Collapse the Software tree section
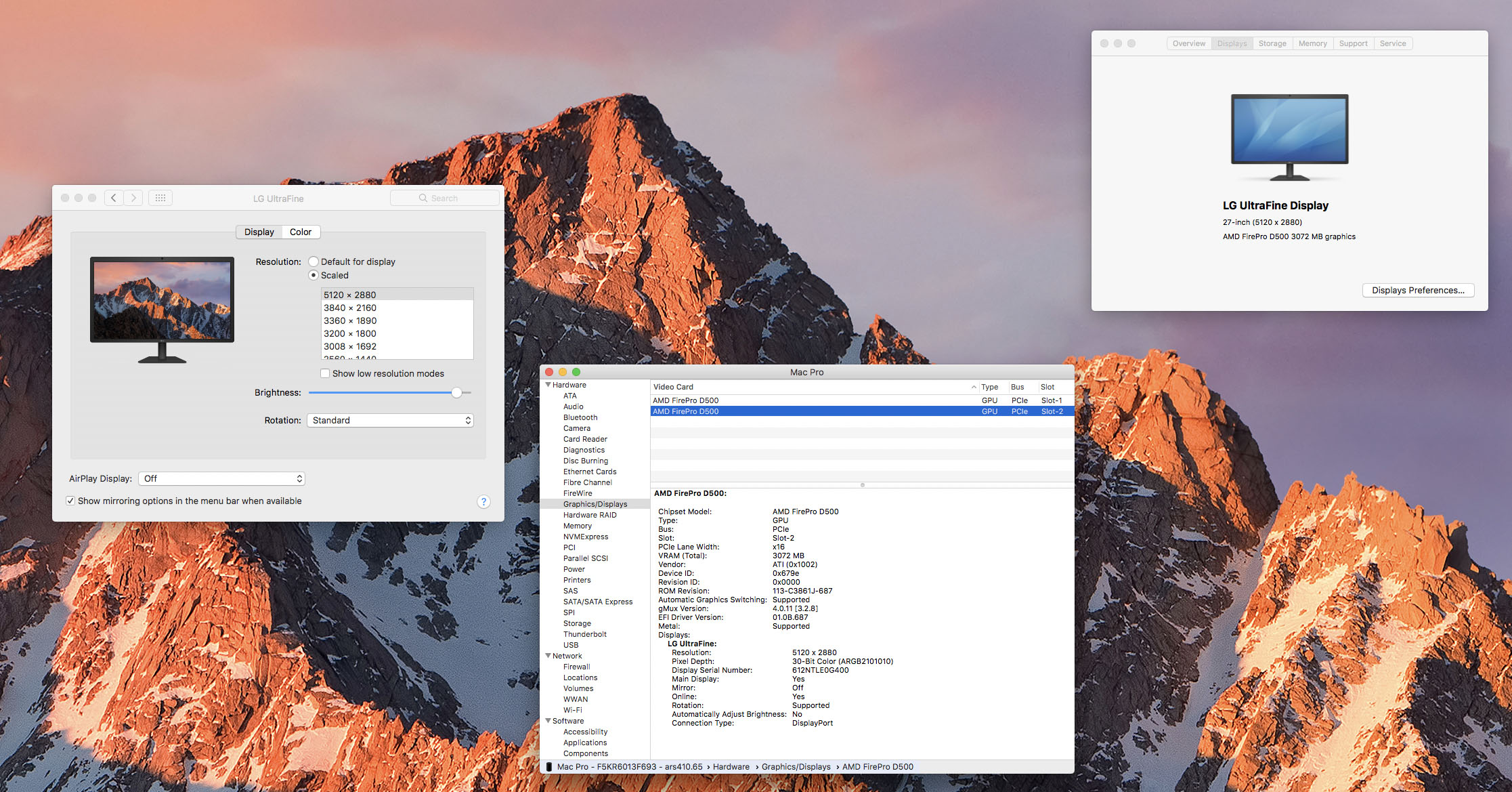The width and height of the screenshot is (1512, 792). coord(548,721)
